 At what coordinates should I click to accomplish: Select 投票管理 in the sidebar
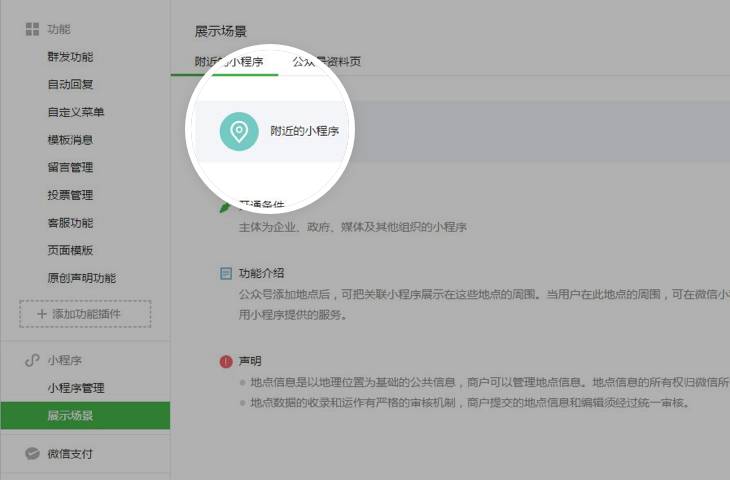[x=70, y=195]
